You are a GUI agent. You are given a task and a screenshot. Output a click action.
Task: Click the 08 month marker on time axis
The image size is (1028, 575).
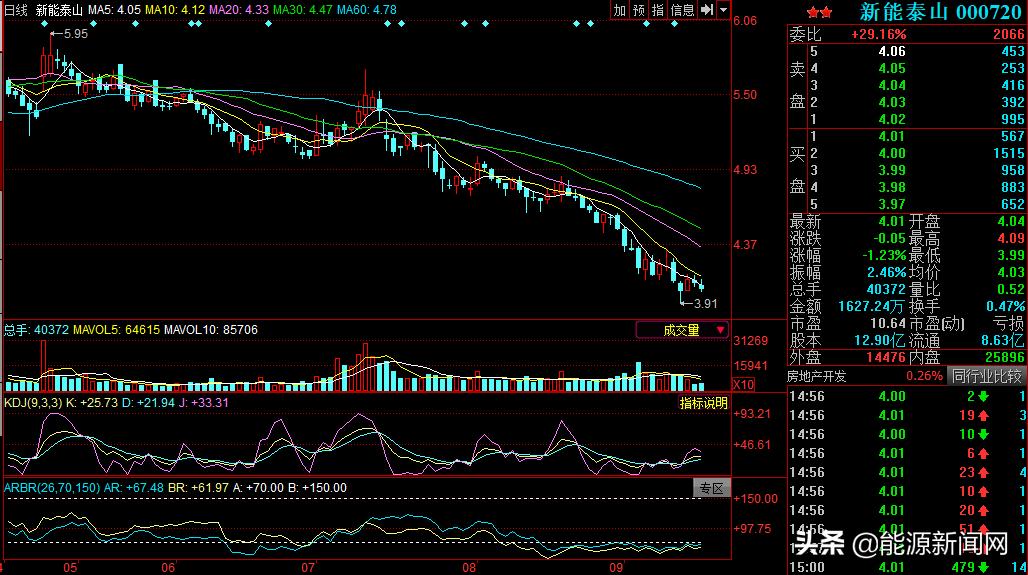tap(469, 568)
